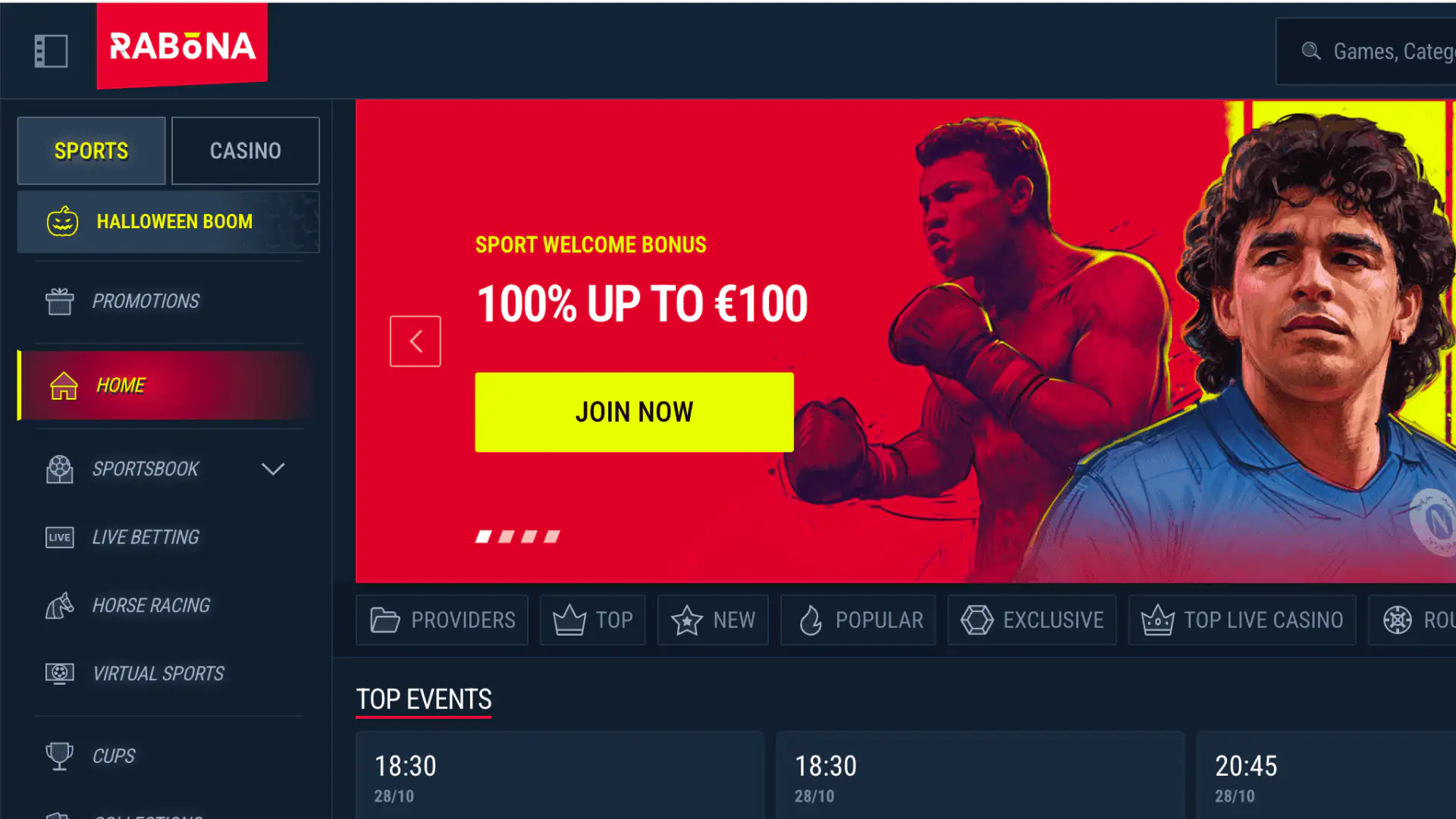Switch to the Casino tab
The width and height of the screenshot is (1456, 819).
pyautogui.click(x=245, y=150)
